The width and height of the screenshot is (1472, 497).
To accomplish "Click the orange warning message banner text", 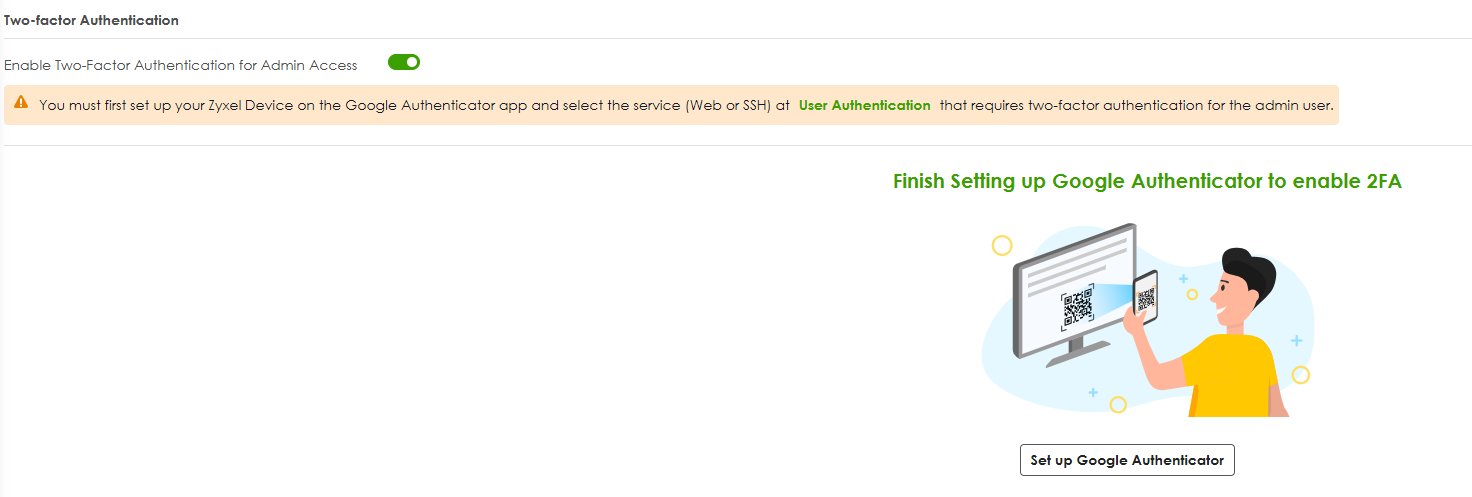I will (x=686, y=105).
